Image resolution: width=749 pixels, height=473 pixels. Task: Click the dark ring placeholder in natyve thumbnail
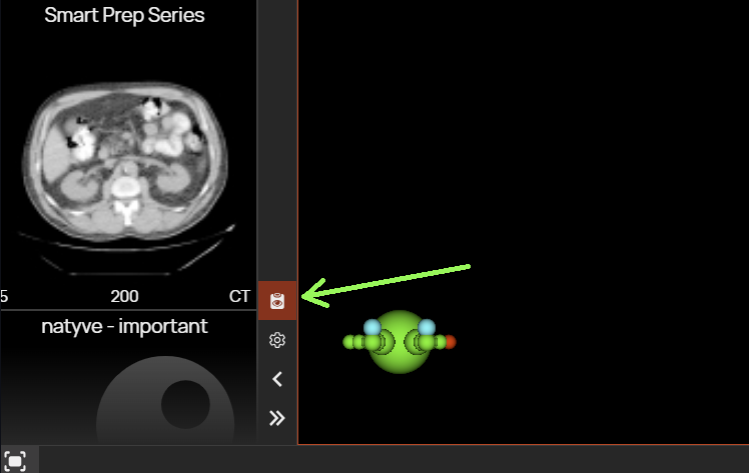[x=165, y=400]
